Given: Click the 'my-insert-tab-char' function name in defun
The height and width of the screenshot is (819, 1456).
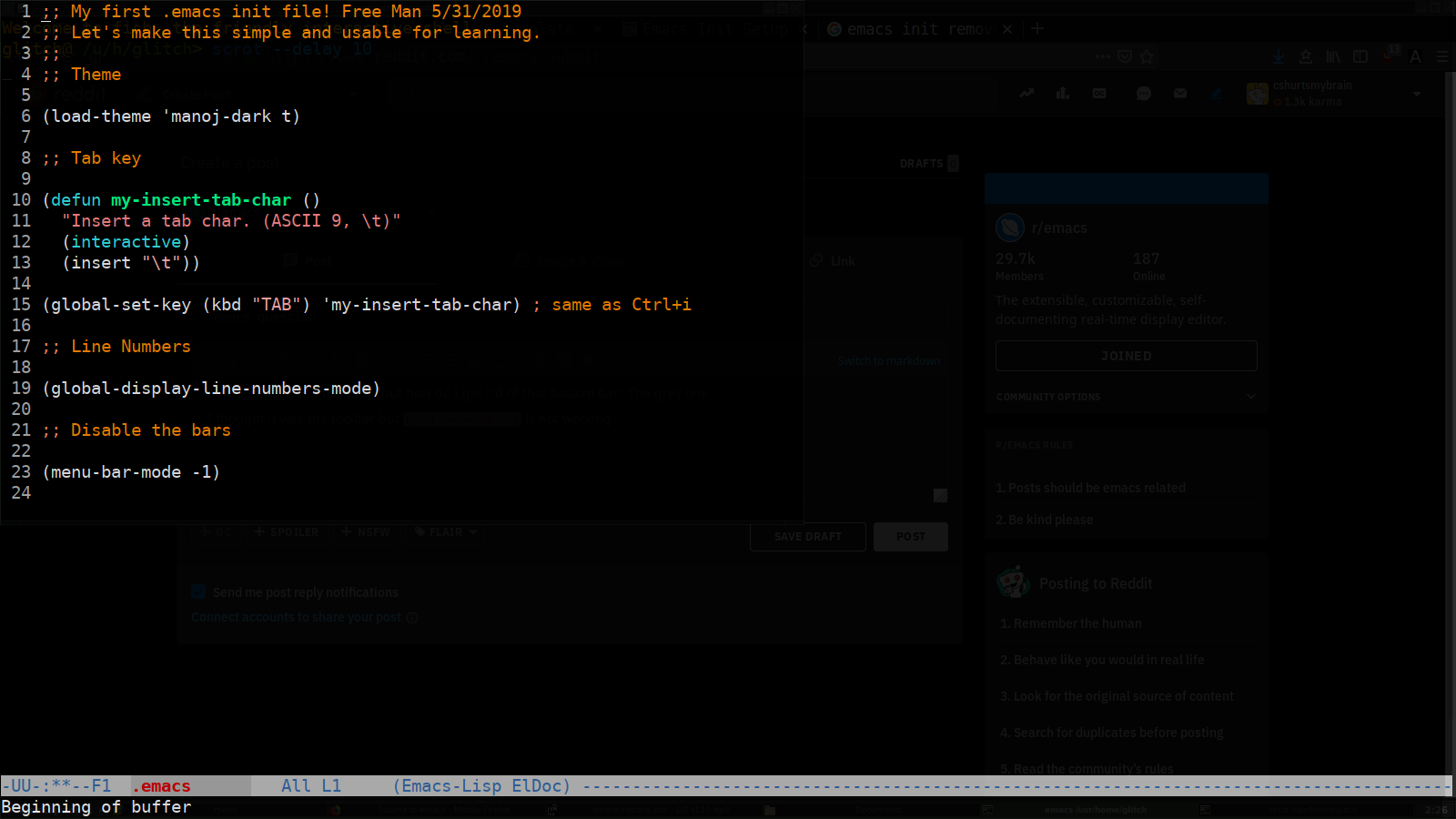Looking at the screenshot, I should pos(201,200).
